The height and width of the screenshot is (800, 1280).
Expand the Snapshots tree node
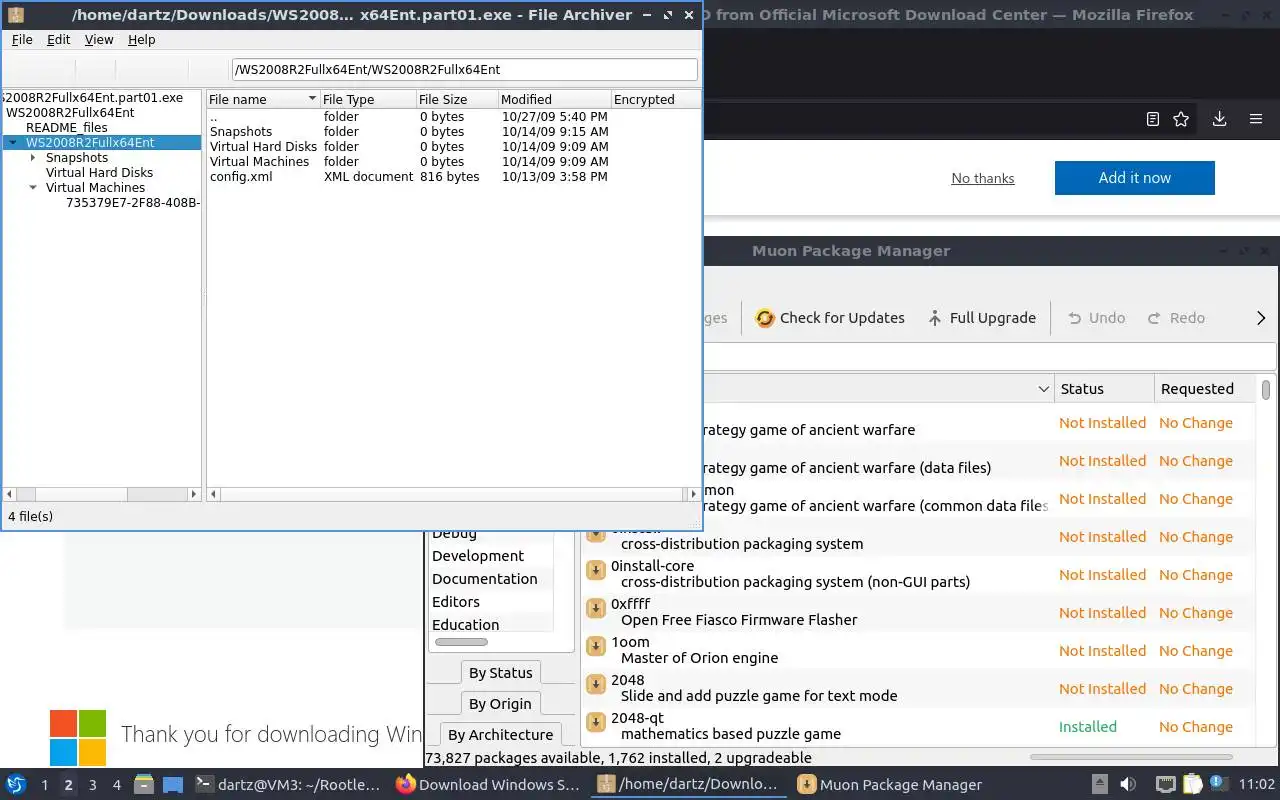(x=33, y=158)
